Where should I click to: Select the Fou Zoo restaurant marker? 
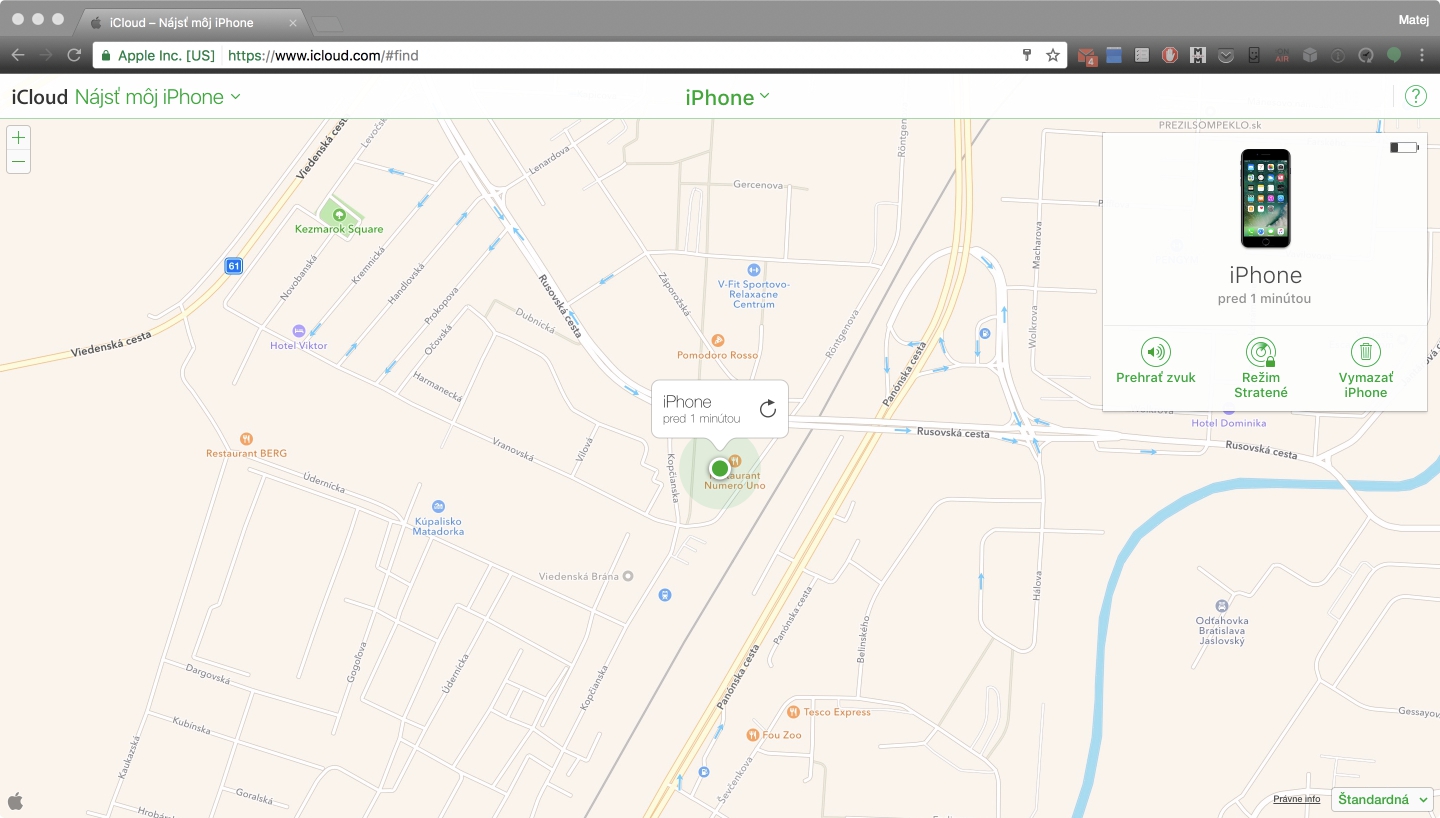pyautogui.click(x=753, y=735)
